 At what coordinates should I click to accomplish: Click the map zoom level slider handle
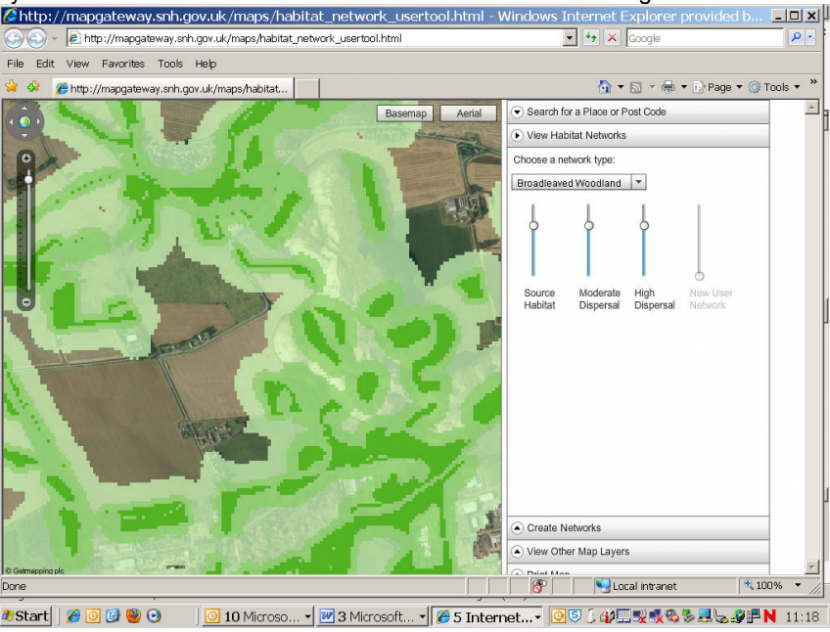coord(28,179)
